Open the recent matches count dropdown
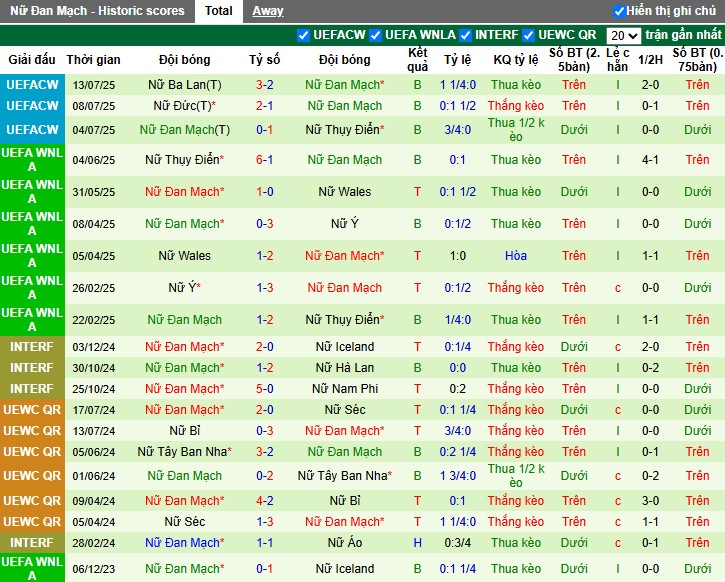Screen dimensions: 725x582 623,35
